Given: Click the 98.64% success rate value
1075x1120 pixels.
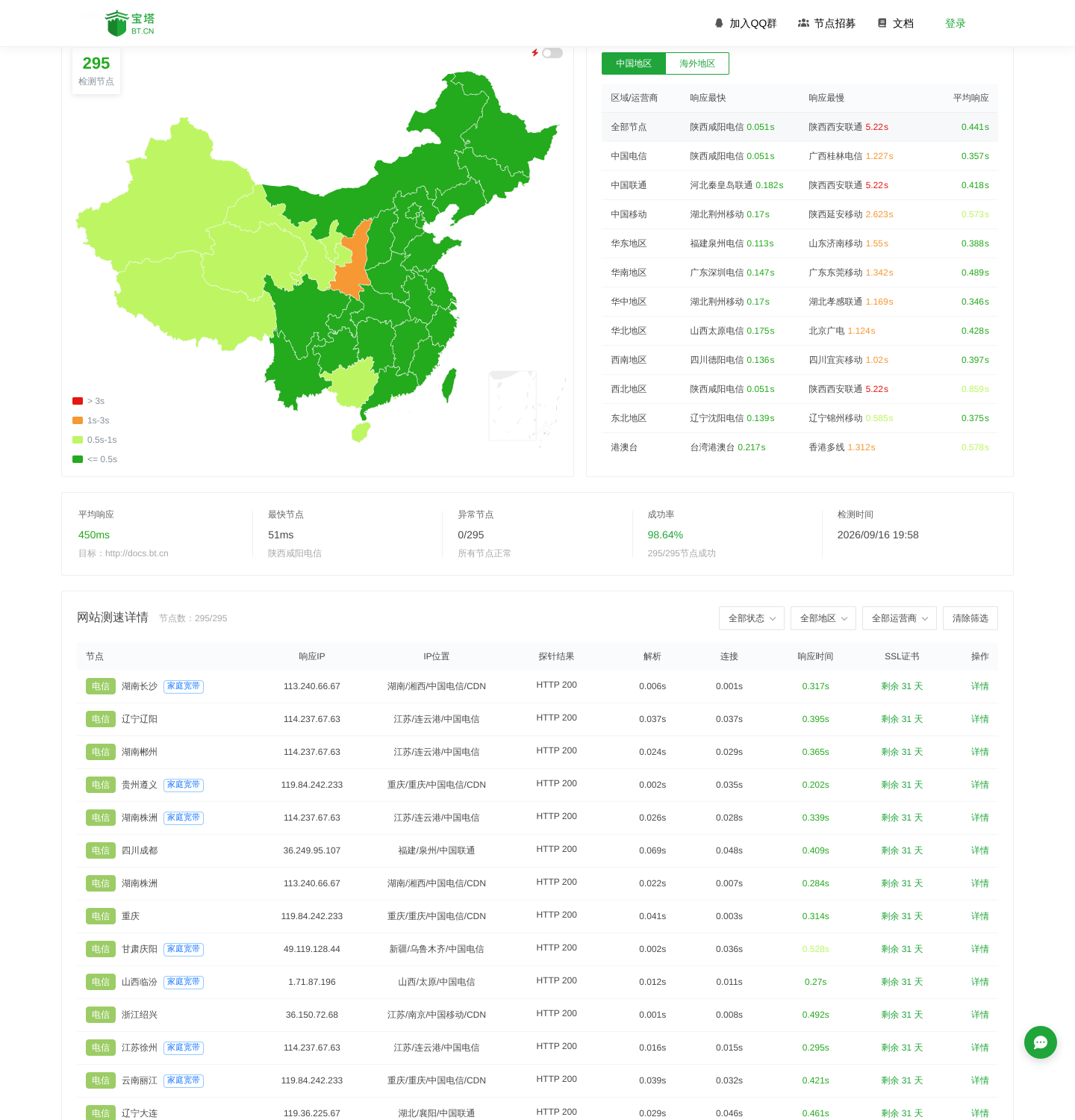Looking at the screenshot, I should pyautogui.click(x=665, y=535).
